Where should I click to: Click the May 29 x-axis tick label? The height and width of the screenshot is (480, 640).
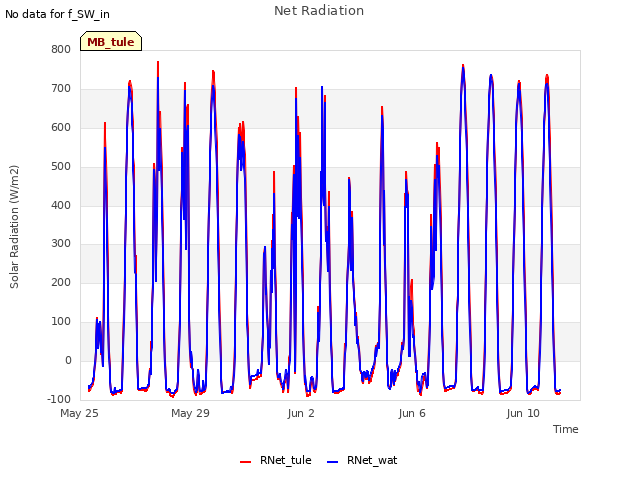click(190, 413)
